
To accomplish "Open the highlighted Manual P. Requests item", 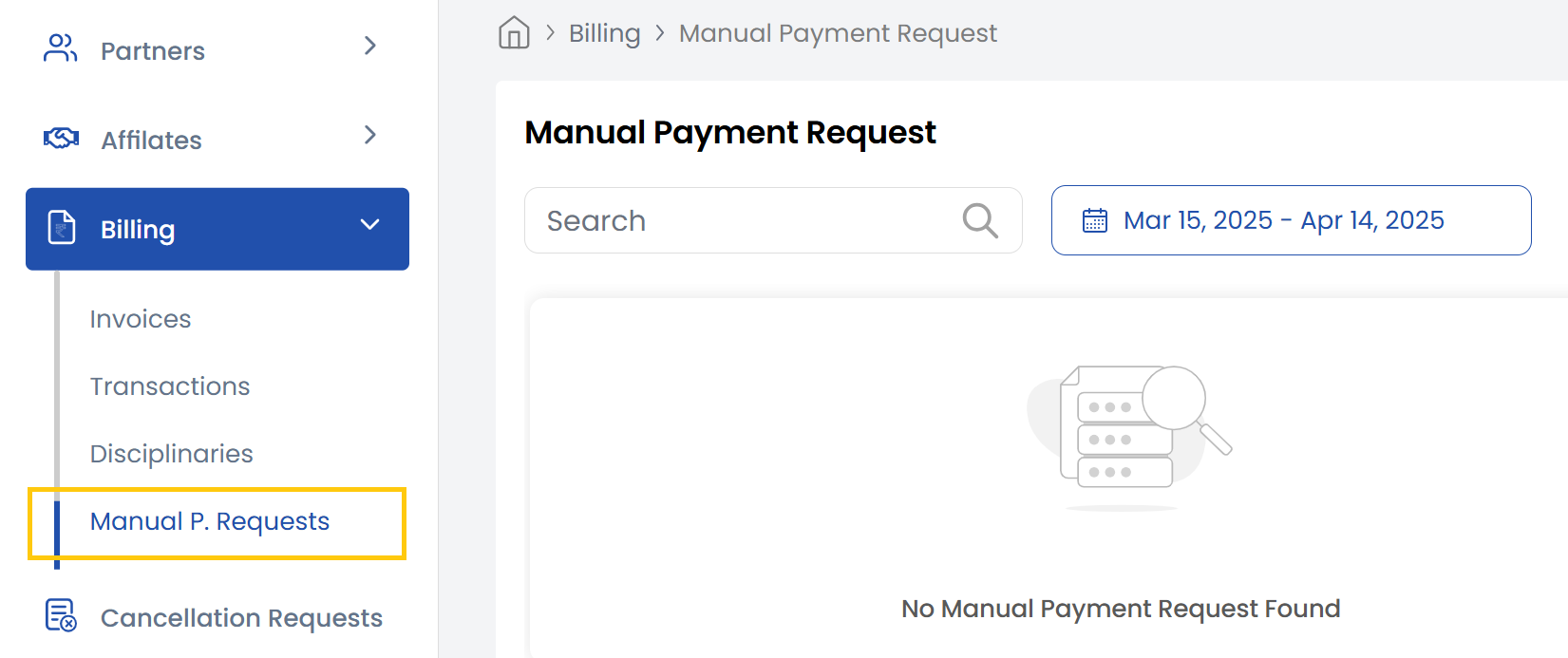I will [x=209, y=521].
